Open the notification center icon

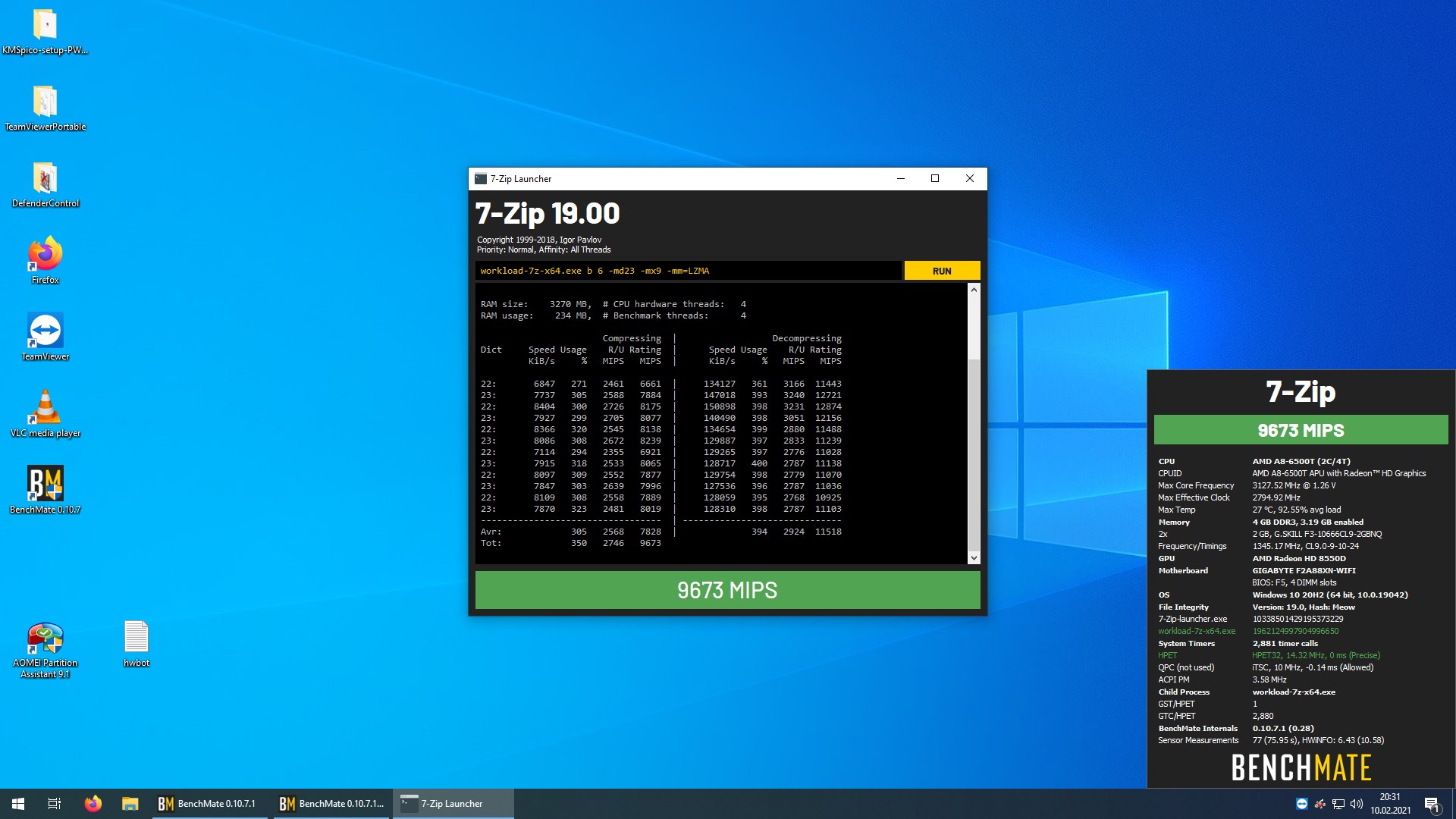[1432, 804]
